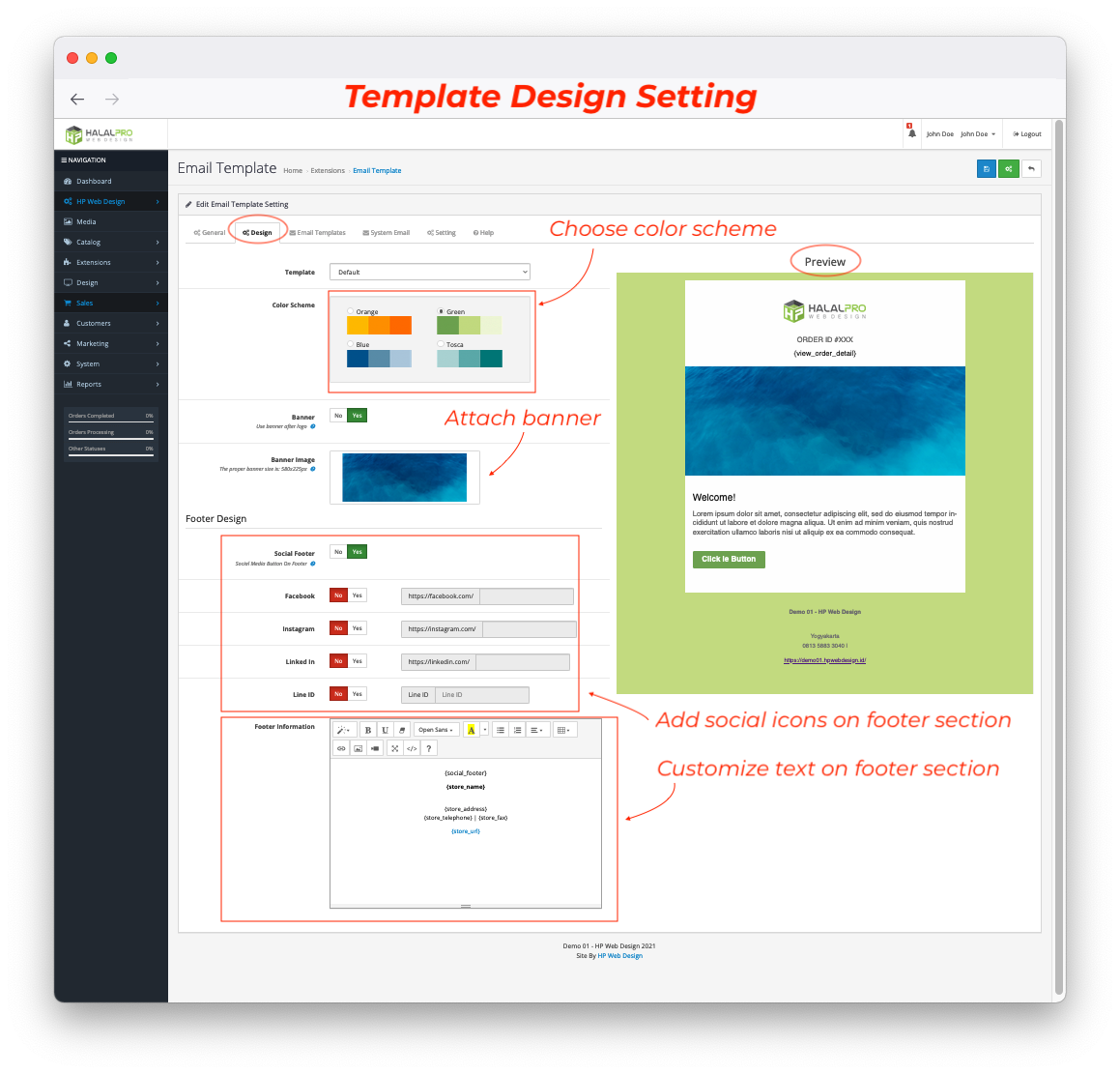This screenshot has height=1074, width=1120.
Task: Click the notification bell icon
Action: (x=911, y=132)
